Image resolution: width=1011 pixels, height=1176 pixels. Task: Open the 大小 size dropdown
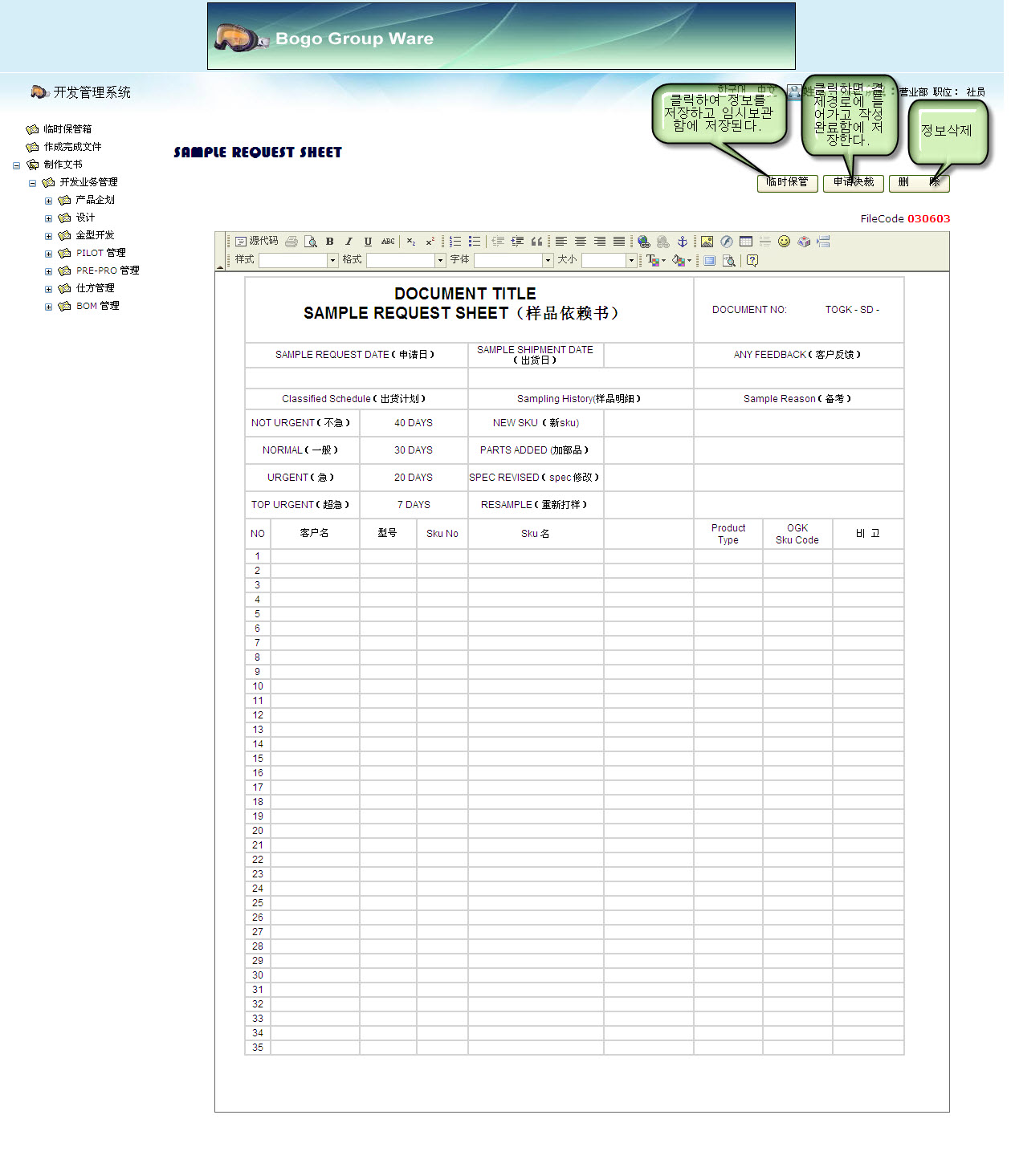609,260
